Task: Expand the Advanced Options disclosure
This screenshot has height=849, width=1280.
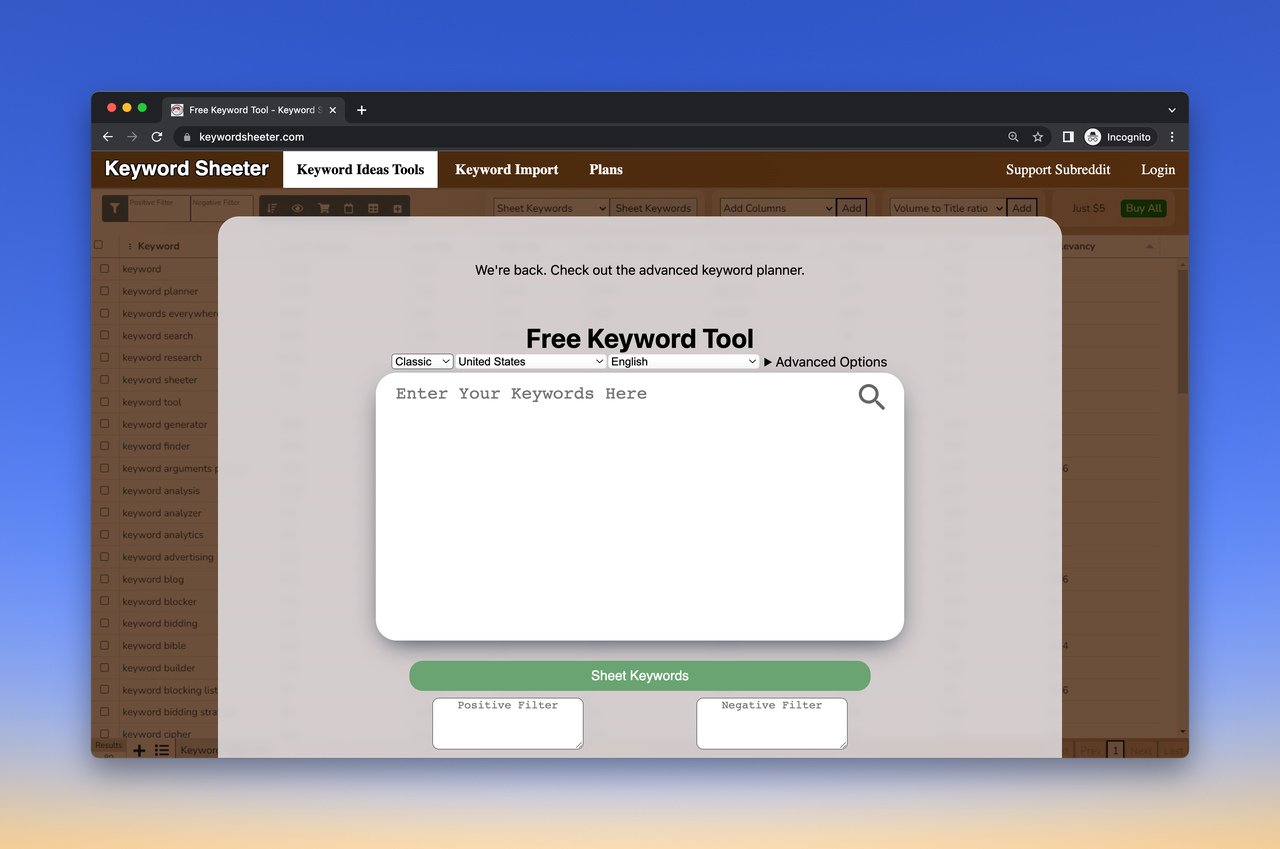Action: click(825, 362)
